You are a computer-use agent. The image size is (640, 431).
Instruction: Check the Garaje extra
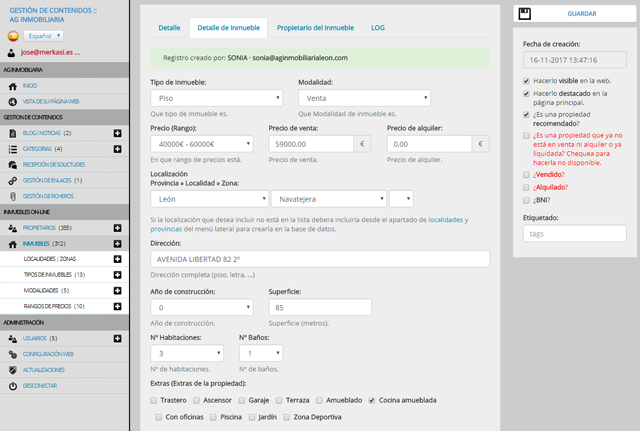[x=242, y=400]
